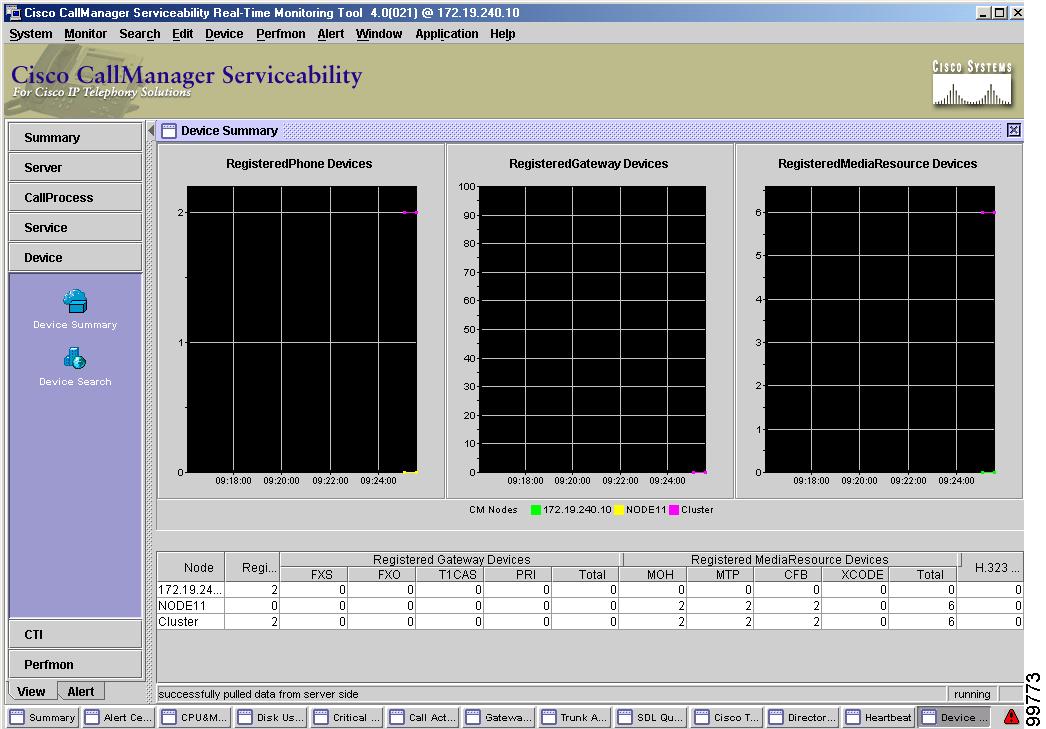Viewport: 1046px width, 729px height.
Task: Switch to the Disk Us... window tab
Action: pyautogui.click(x=270, y=717)
